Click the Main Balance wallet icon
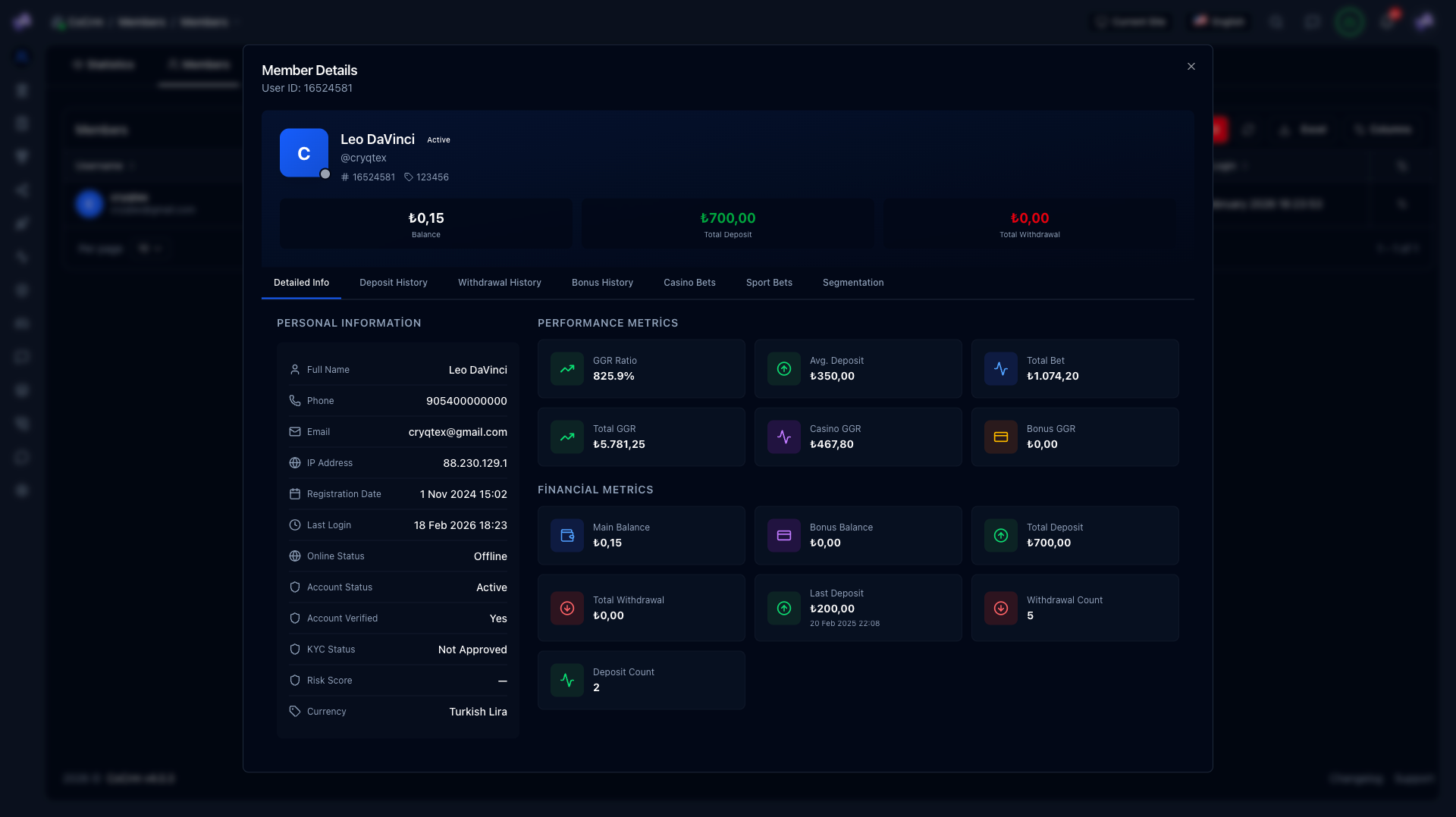1456x817 pixels. coord(567,536)
